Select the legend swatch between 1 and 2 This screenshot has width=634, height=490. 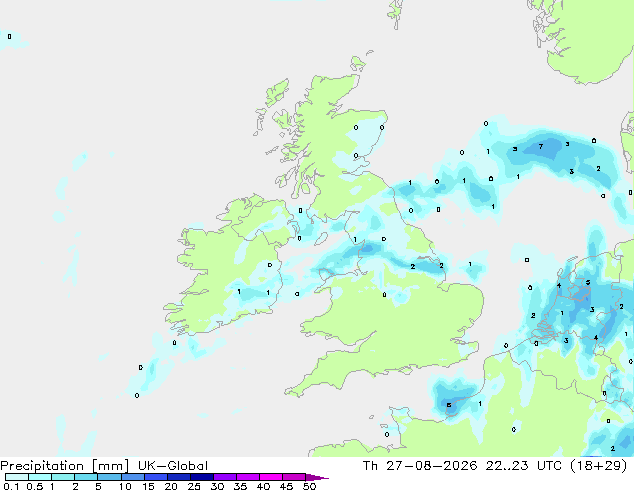click(63, 477)
